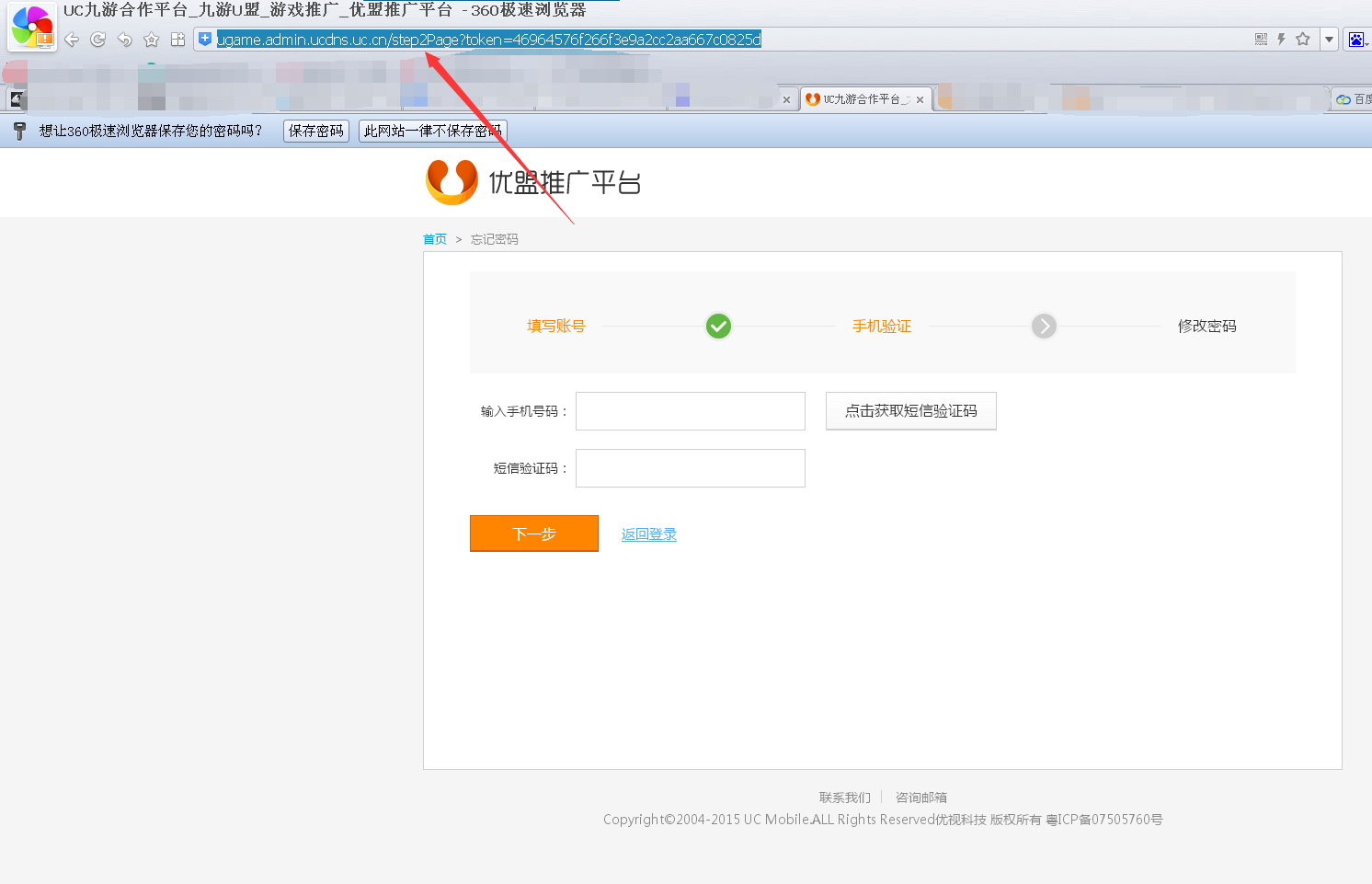Select the UC九游合作平台 tab

864,99
